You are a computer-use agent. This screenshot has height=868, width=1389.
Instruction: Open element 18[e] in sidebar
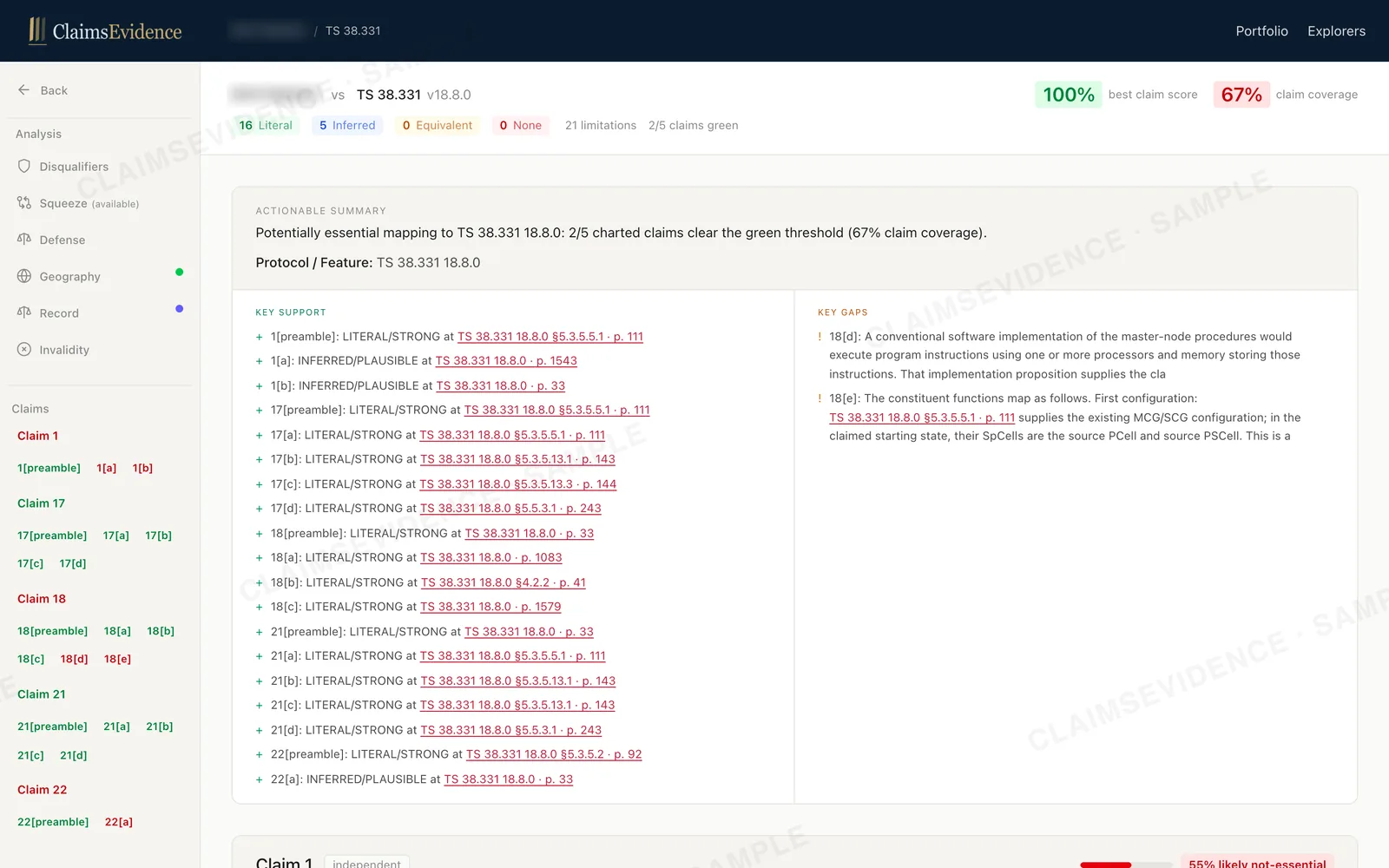click(x=117, y=659)
